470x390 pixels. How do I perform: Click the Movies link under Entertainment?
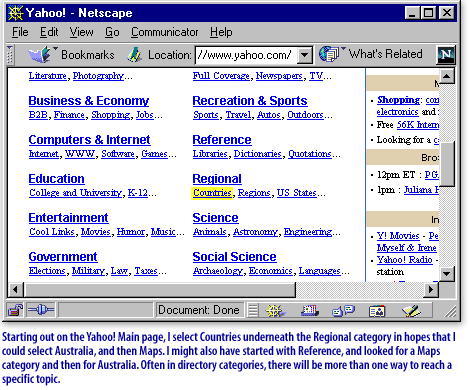coord(96,232)
